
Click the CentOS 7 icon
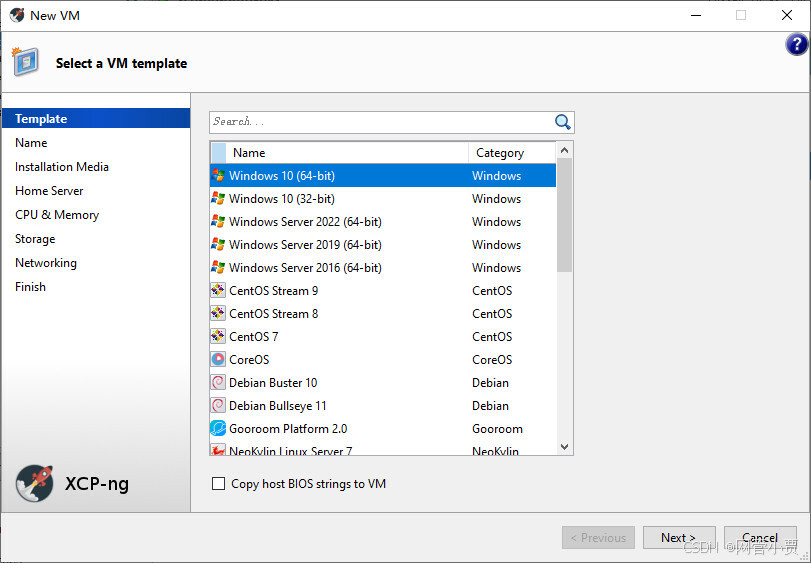coord(218,337)
